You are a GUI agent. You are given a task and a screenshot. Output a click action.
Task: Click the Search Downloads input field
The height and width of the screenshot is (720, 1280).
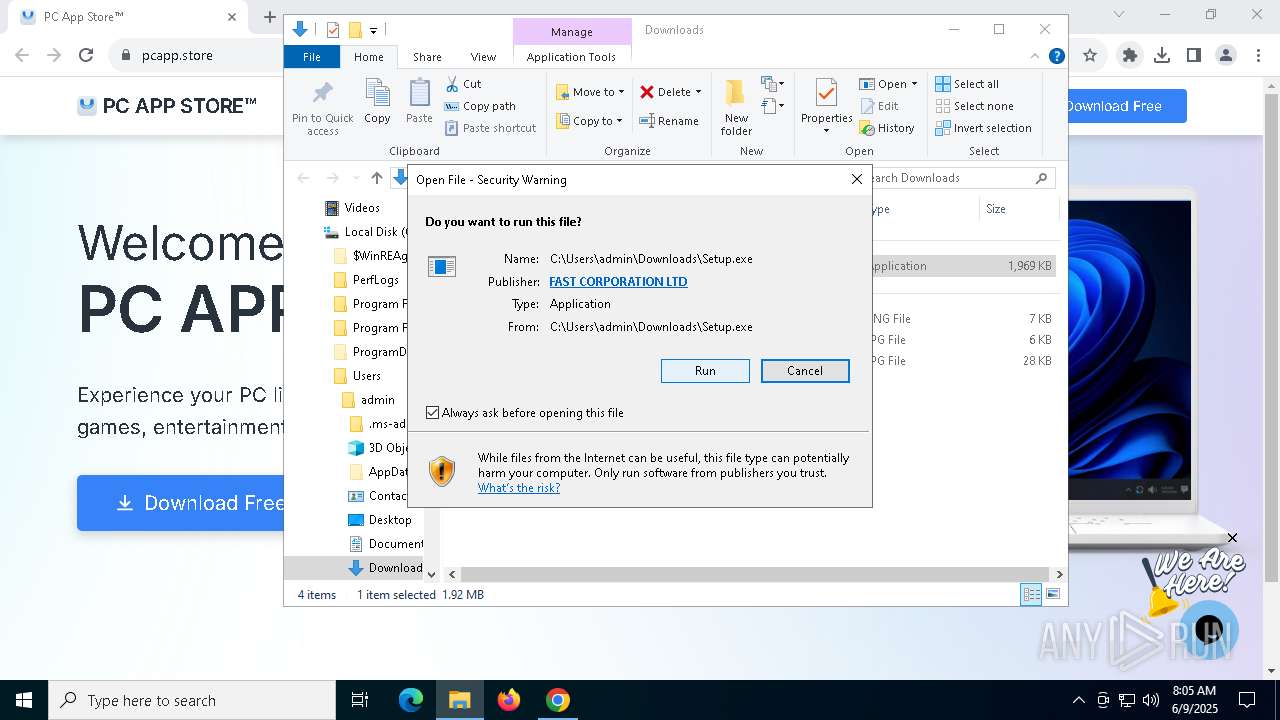(x=951, y=178)
